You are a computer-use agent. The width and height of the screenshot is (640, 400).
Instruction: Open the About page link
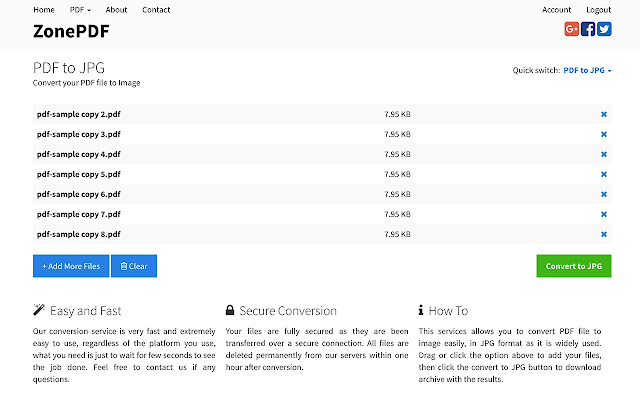[x=116, y=10]
